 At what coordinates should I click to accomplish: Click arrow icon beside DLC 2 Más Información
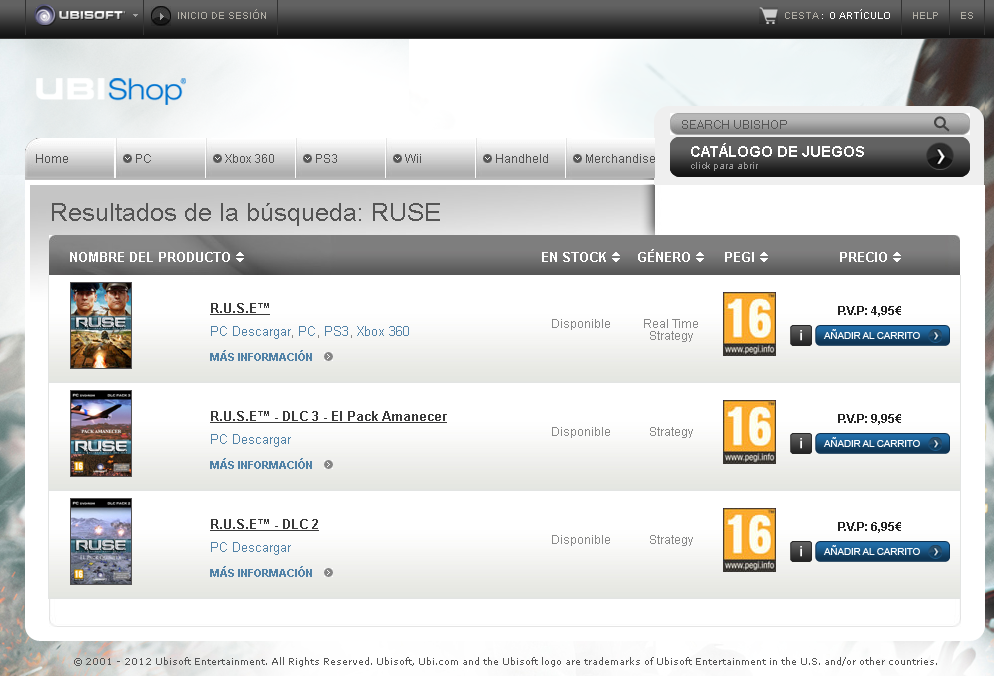[x=328, y=572]
